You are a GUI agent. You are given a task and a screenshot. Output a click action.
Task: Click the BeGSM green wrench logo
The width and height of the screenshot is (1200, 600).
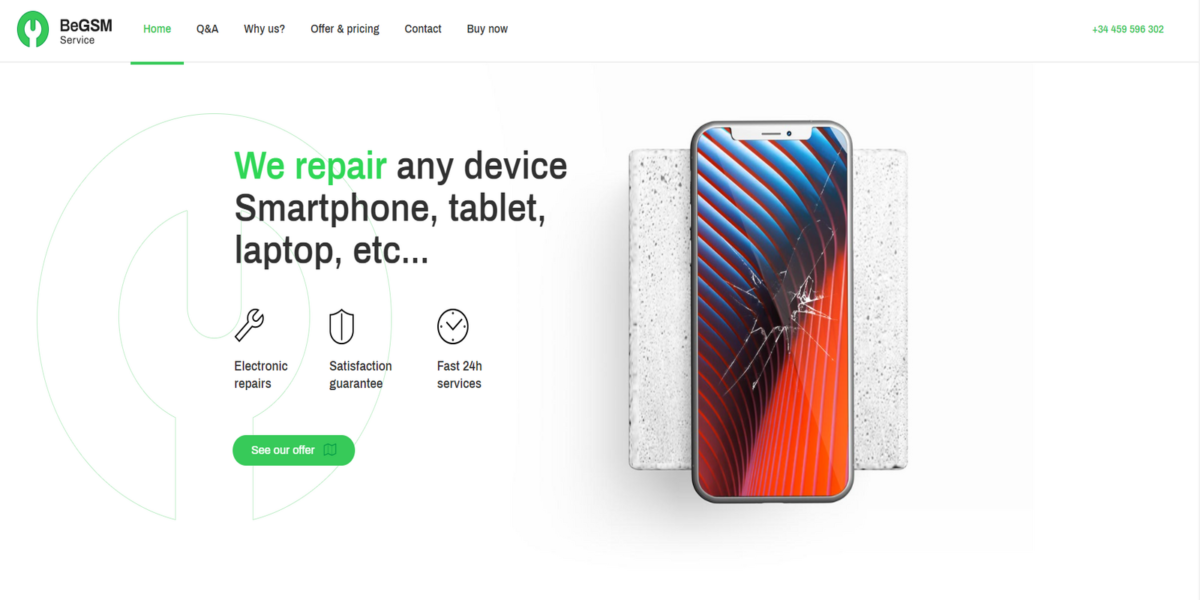(33, 29)
